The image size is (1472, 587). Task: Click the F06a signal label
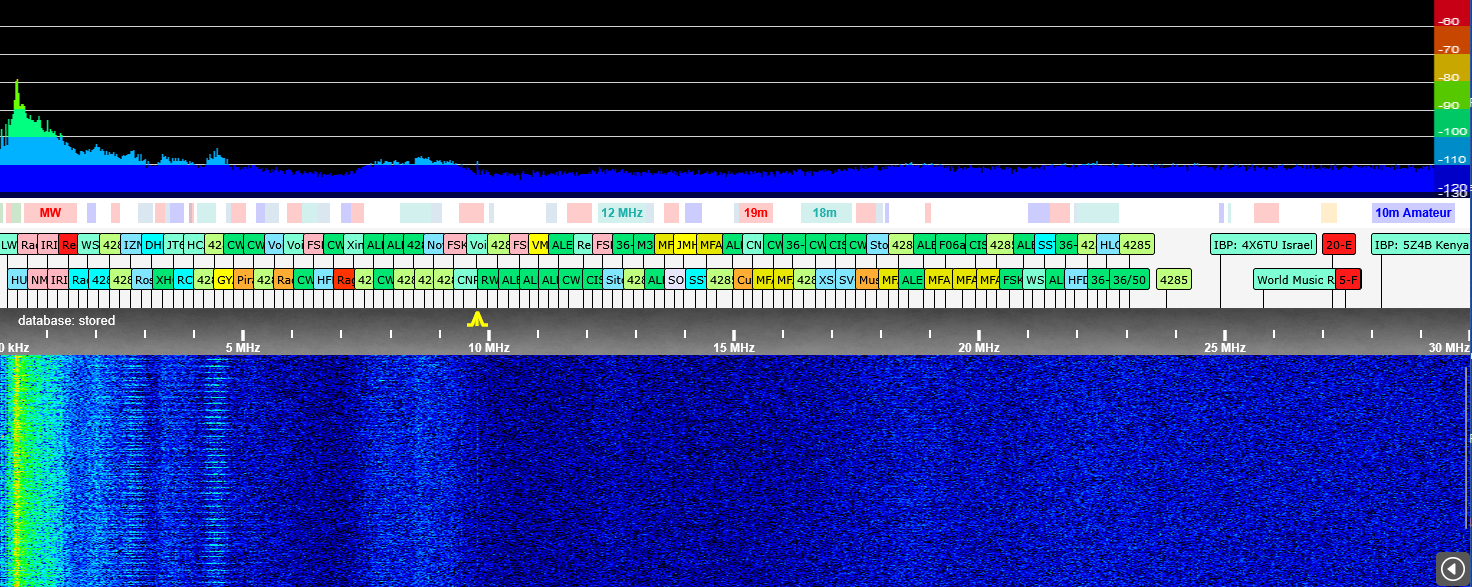951,245
